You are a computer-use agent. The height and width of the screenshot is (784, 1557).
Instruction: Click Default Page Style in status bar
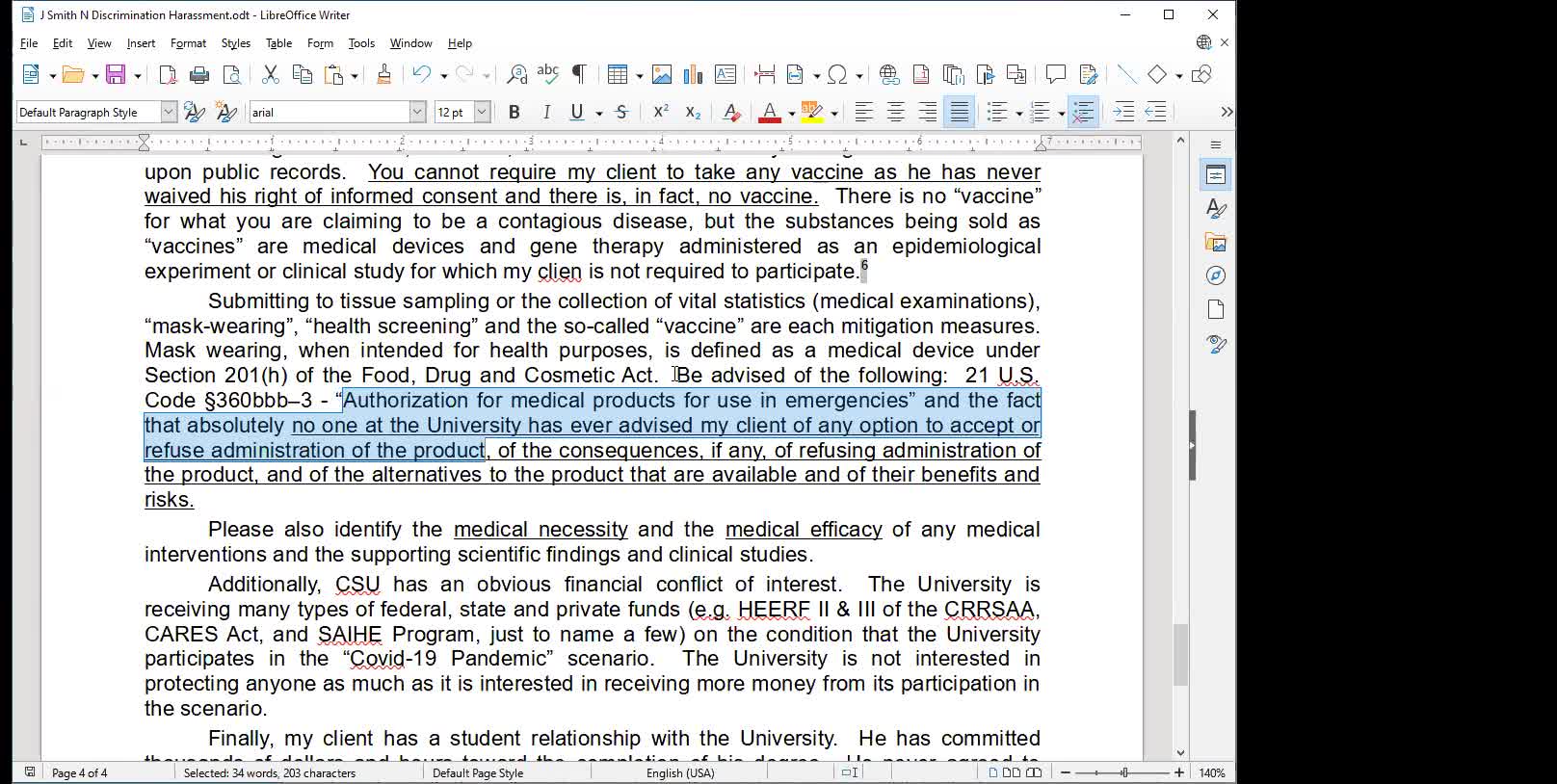pyautogui.click(x=478, y=773)
